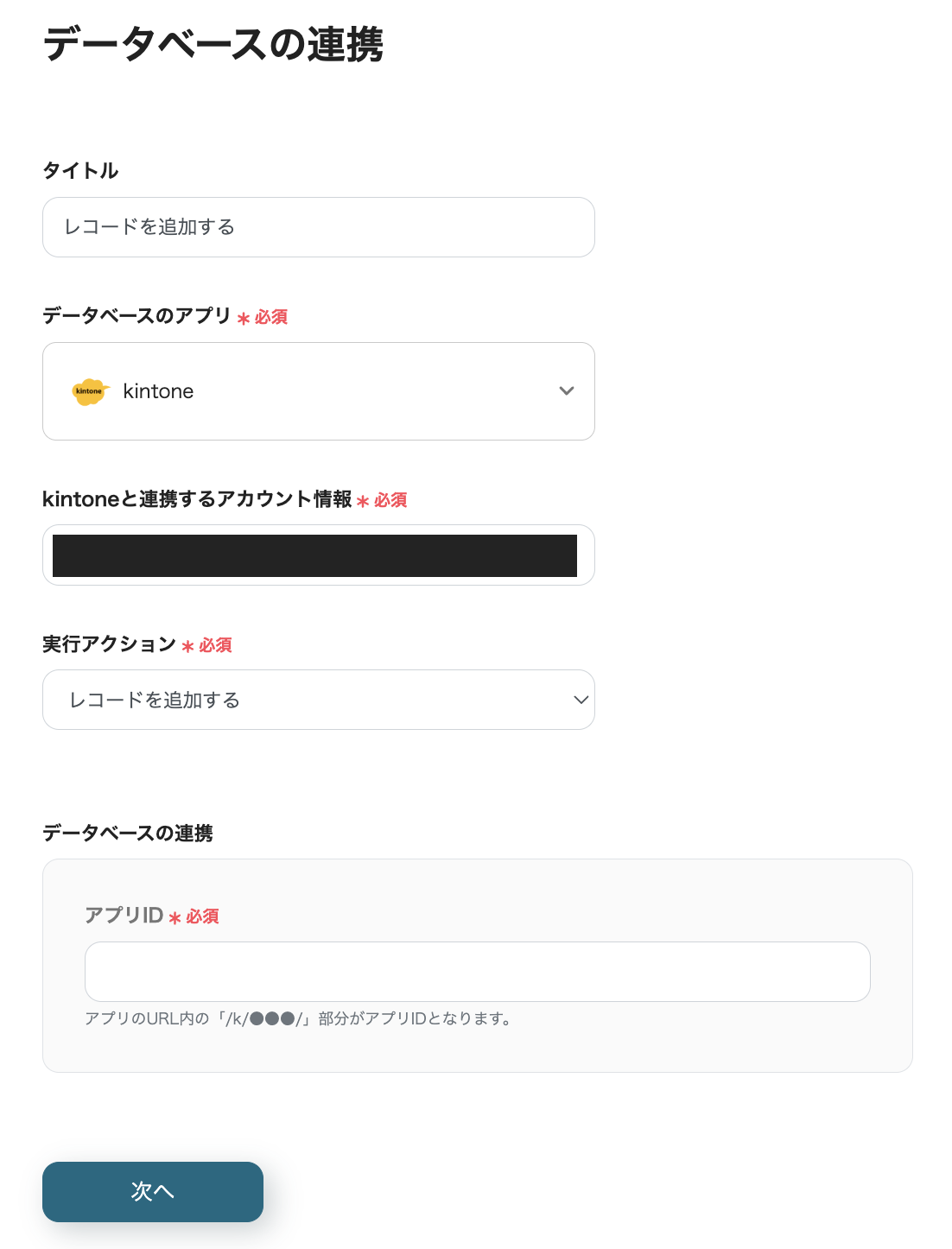Click the 必須 marker beside アカウント情報
Viewport: 952px width, 1249px height.
pyautogui.click(x=390, y=501)
